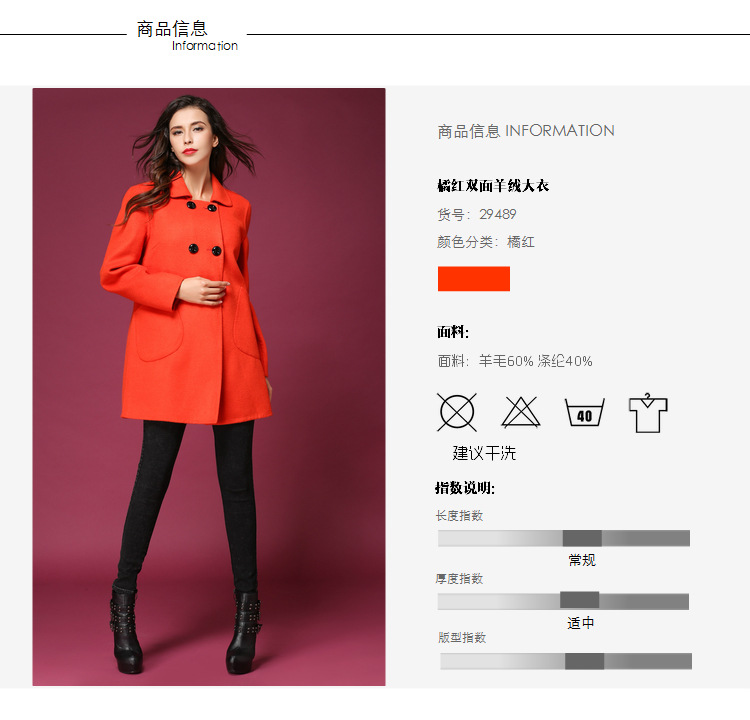
Task: Click the fit index slider marker
Action: pos(584,661)
